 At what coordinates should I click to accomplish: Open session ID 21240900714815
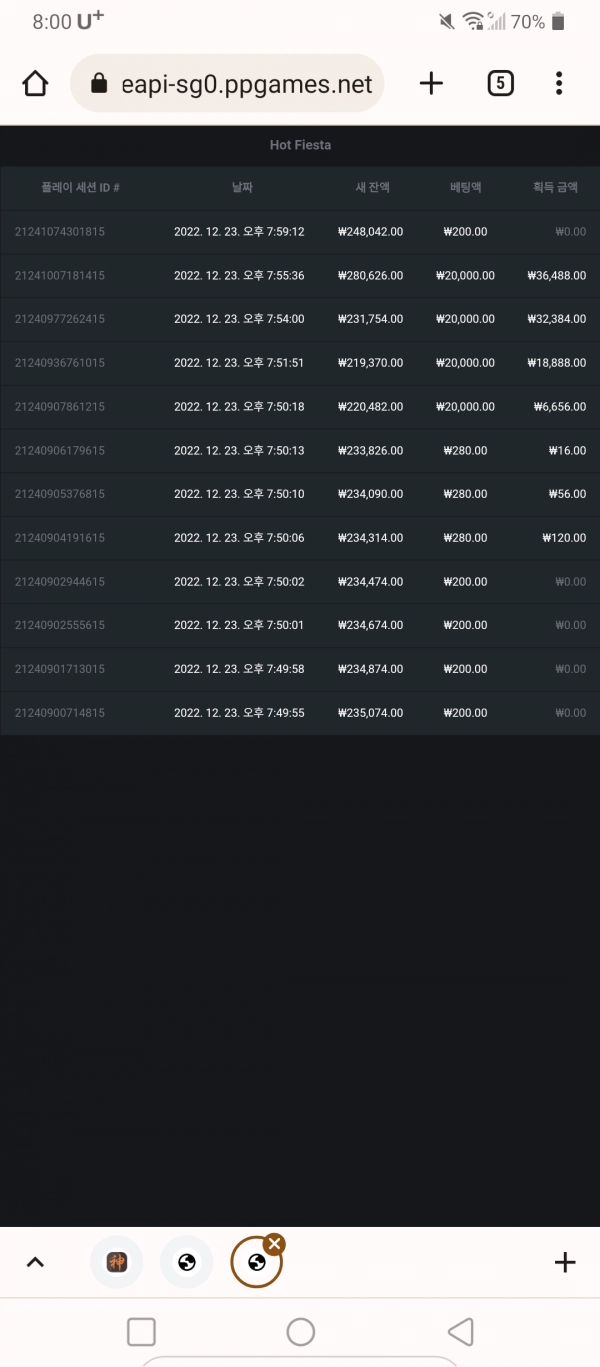click(60, 713)
